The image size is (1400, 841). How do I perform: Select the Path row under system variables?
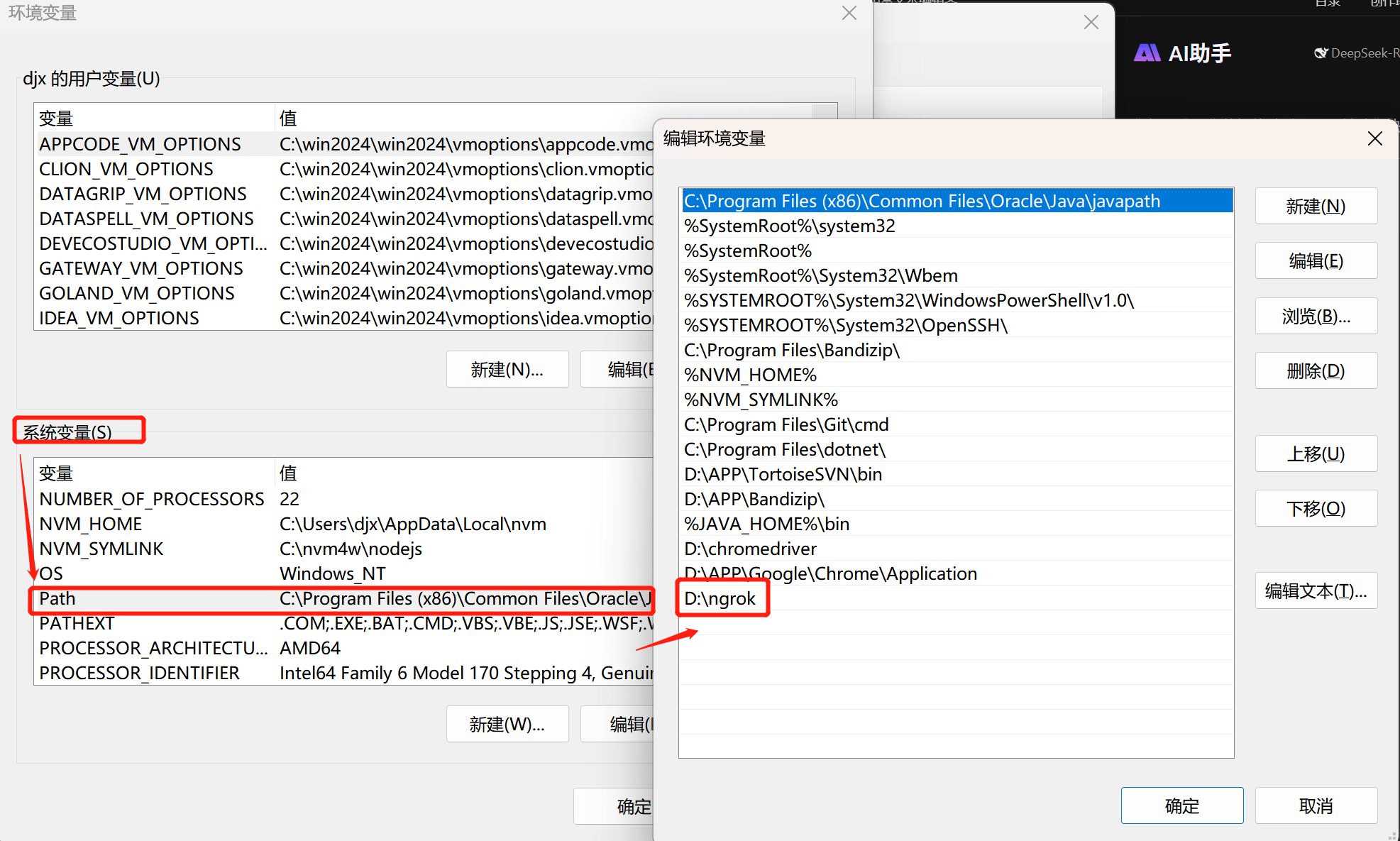57,598
